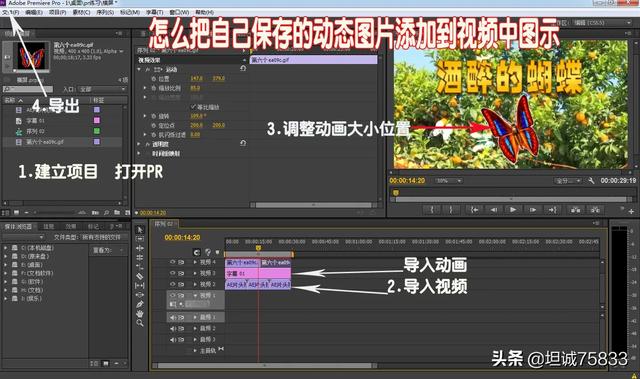Mute the 音频 1 track speaker
This screenshot has height=379, width=640.
(x=172, y=317)
